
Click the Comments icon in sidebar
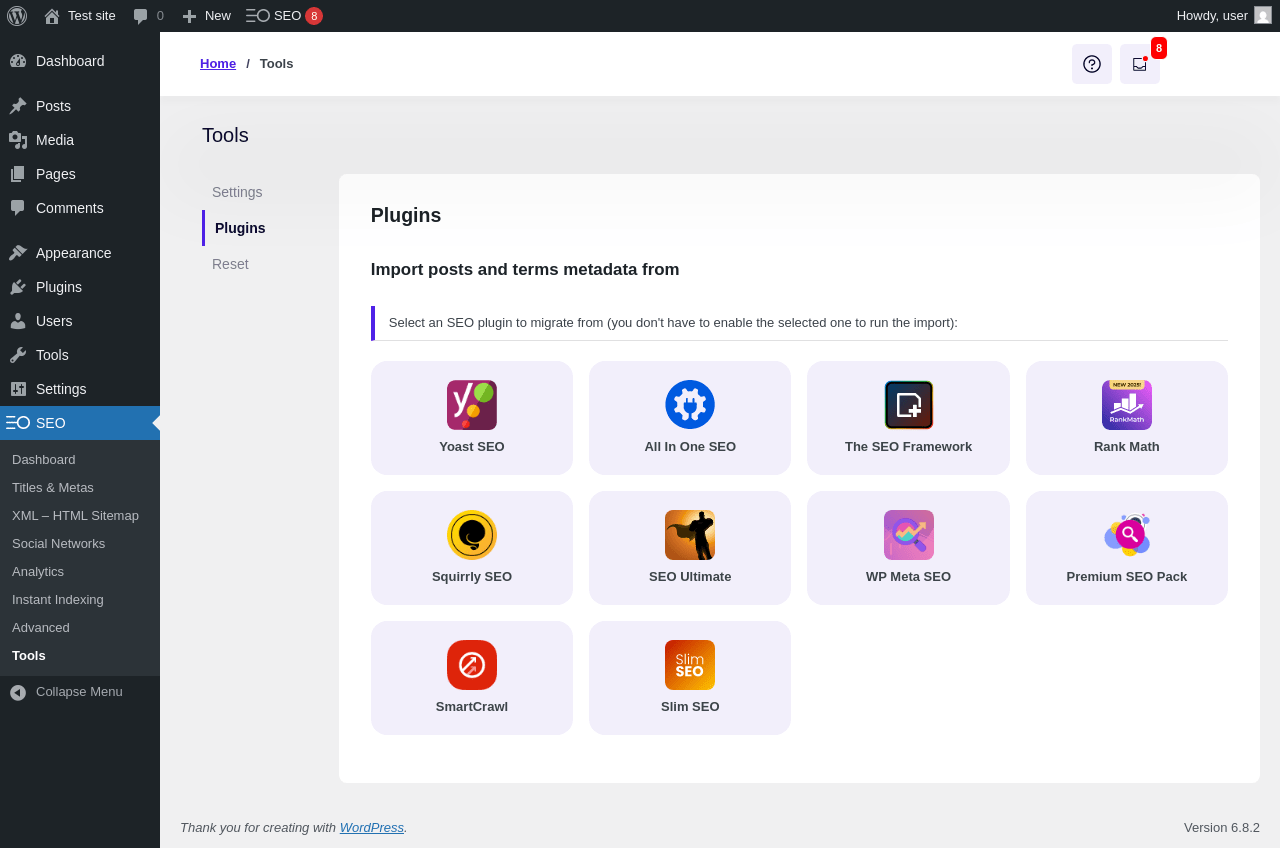tap(18, 208)
